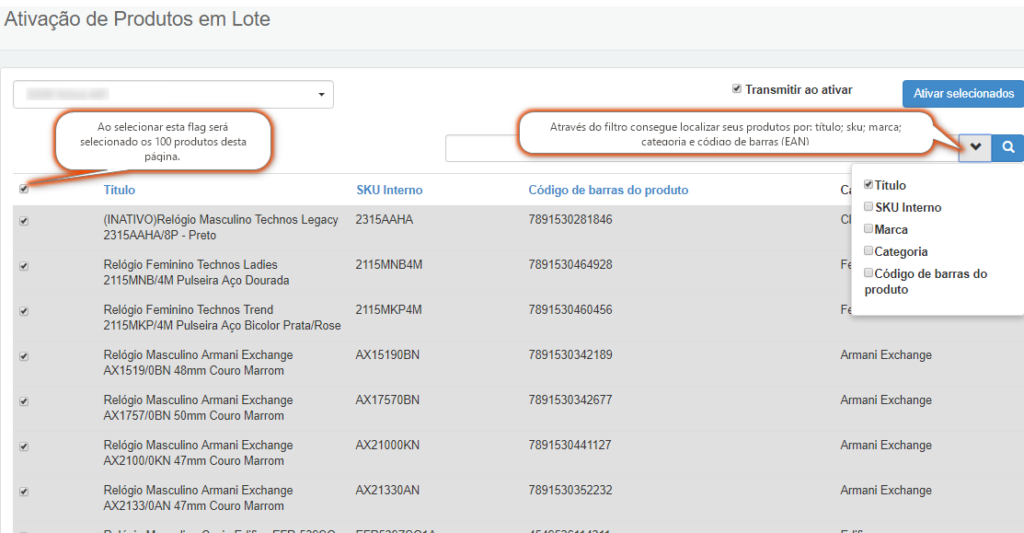Uncheck the Título filter option
The width and height of the screenshot is (1024, 533).
pyautogui.click(x=868, y=185)
